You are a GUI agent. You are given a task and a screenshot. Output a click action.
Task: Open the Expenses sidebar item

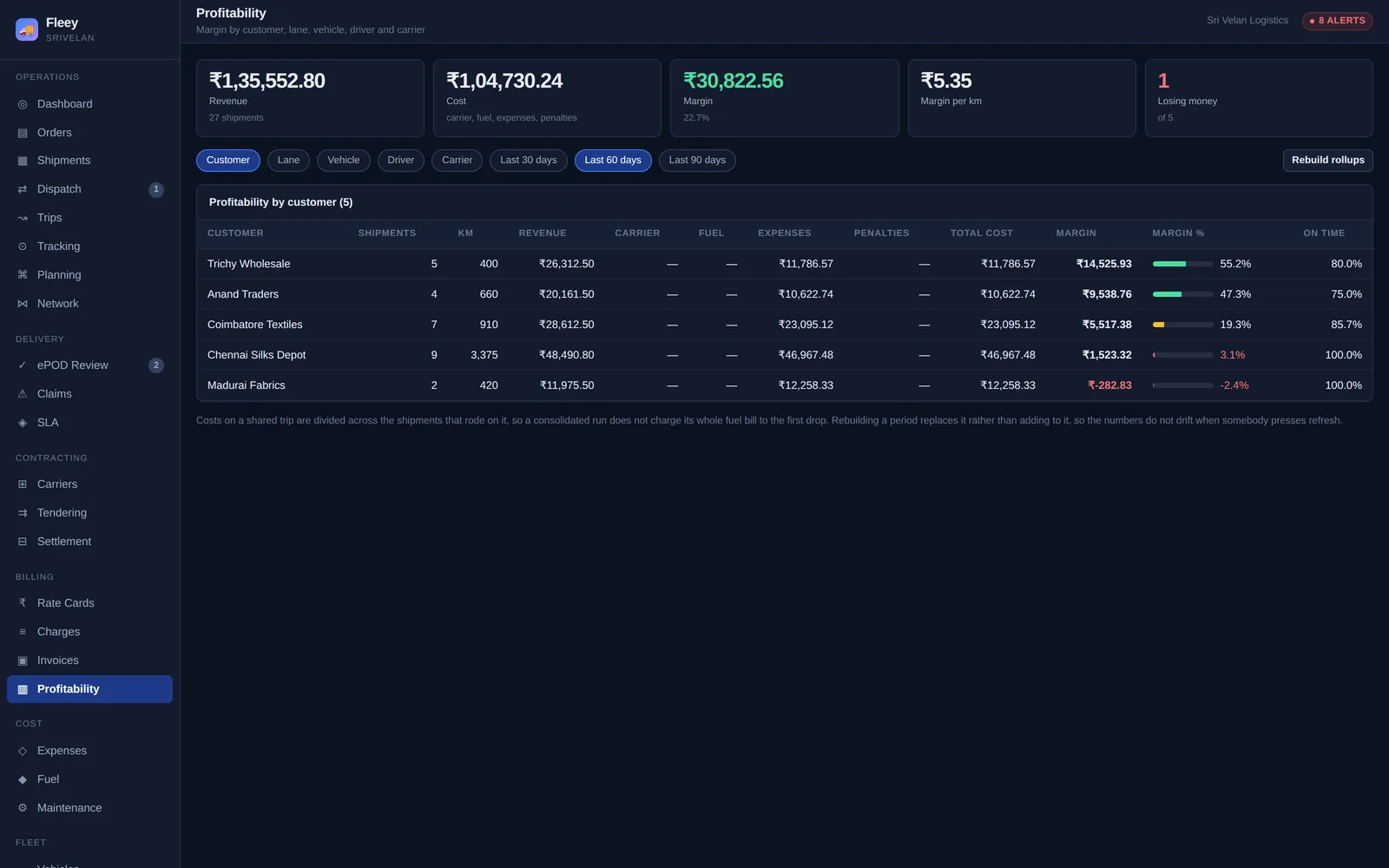89,751
